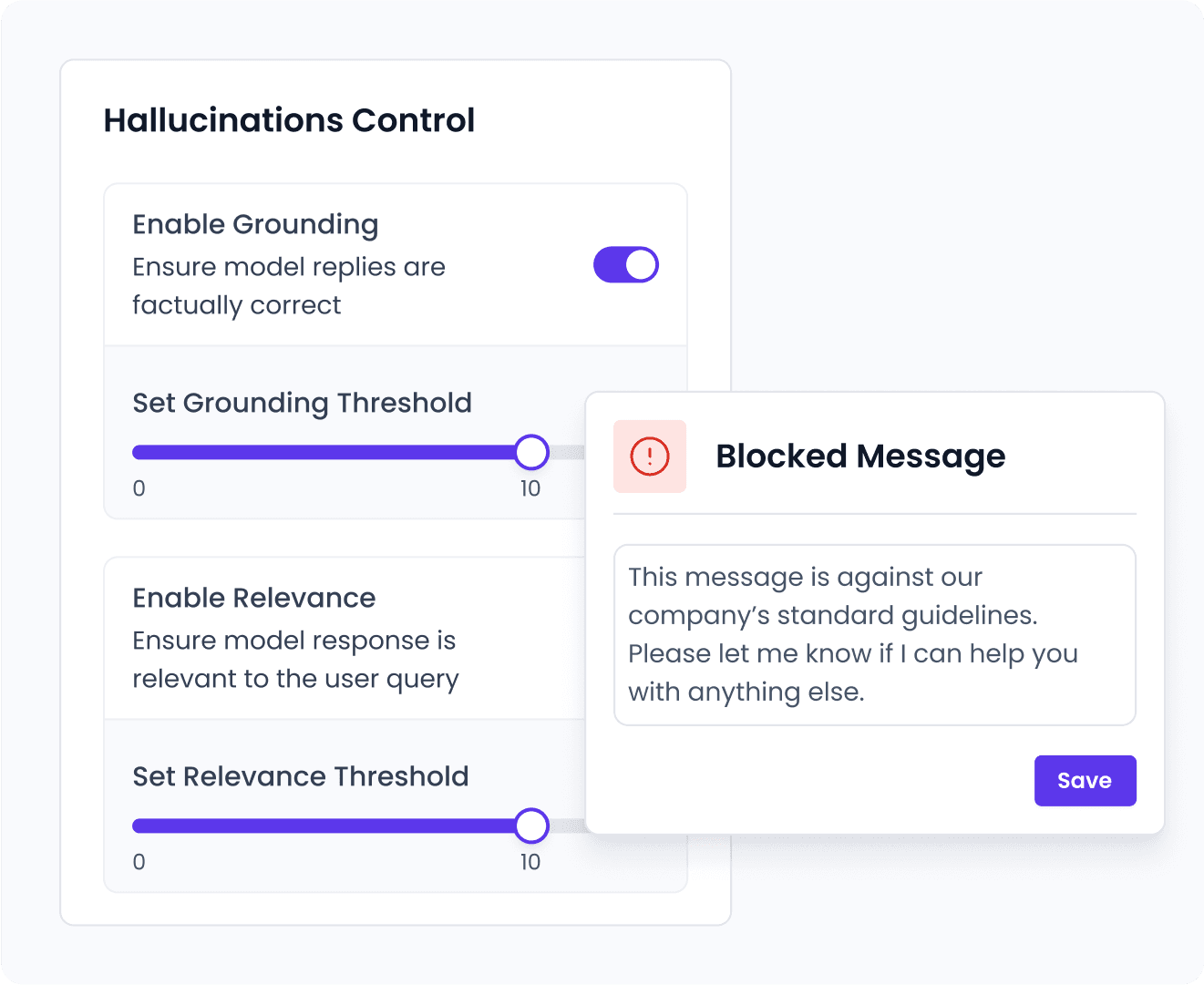Click the Blocked Message title text
Viewport: 1204px width, 985px height.
click(x=859, y=456)
